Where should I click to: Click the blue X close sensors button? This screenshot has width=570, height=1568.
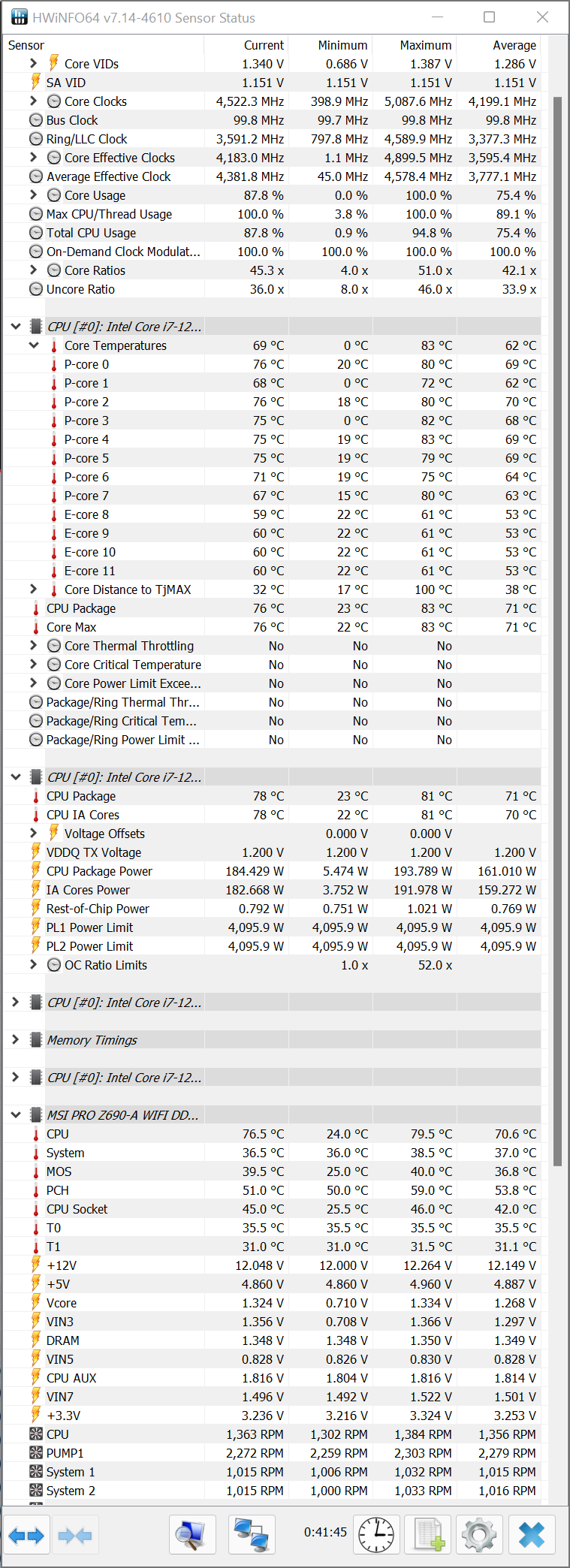[x=532, y=1535]
